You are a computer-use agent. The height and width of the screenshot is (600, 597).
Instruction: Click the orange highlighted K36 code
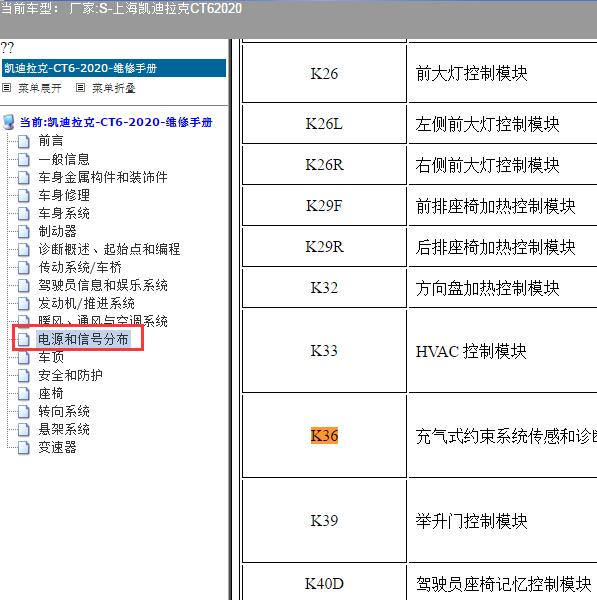[x=324, y=435]
